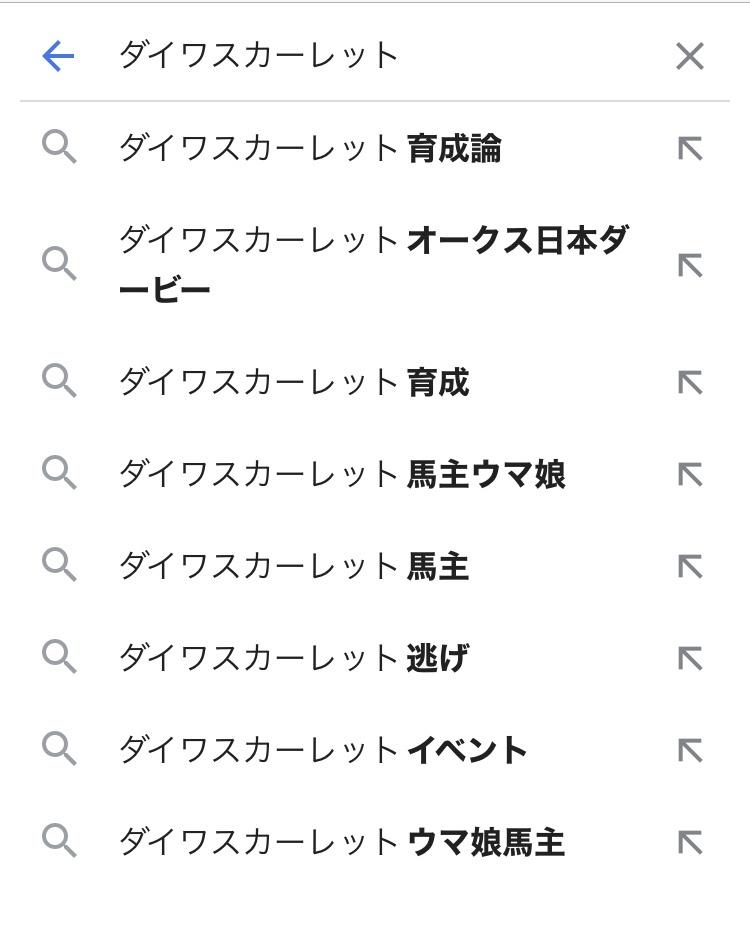Click search icon next to 逃げ suggestion
The image size is (750, 926).
(59, 658)
